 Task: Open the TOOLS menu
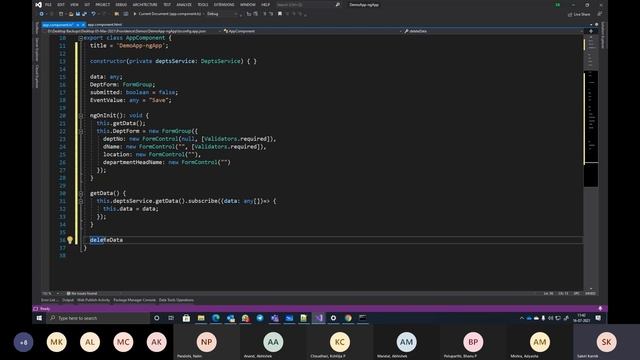(x=202, y=4)
